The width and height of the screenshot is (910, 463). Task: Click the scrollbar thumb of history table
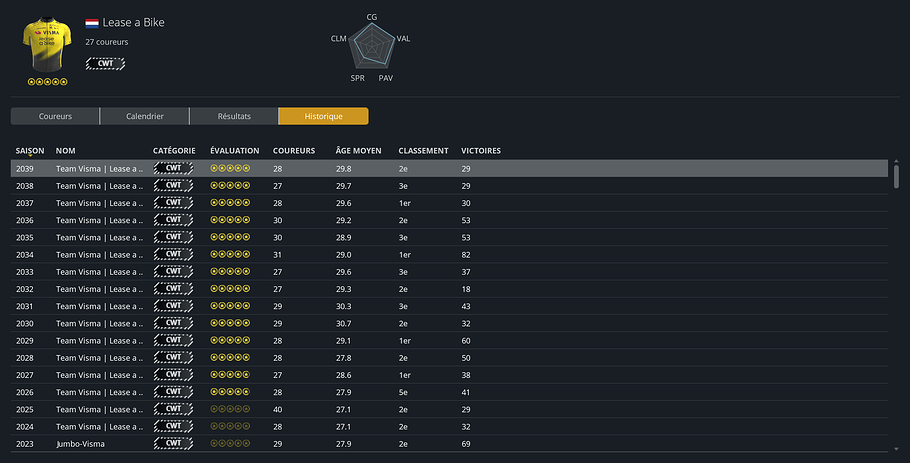[896, 176]
